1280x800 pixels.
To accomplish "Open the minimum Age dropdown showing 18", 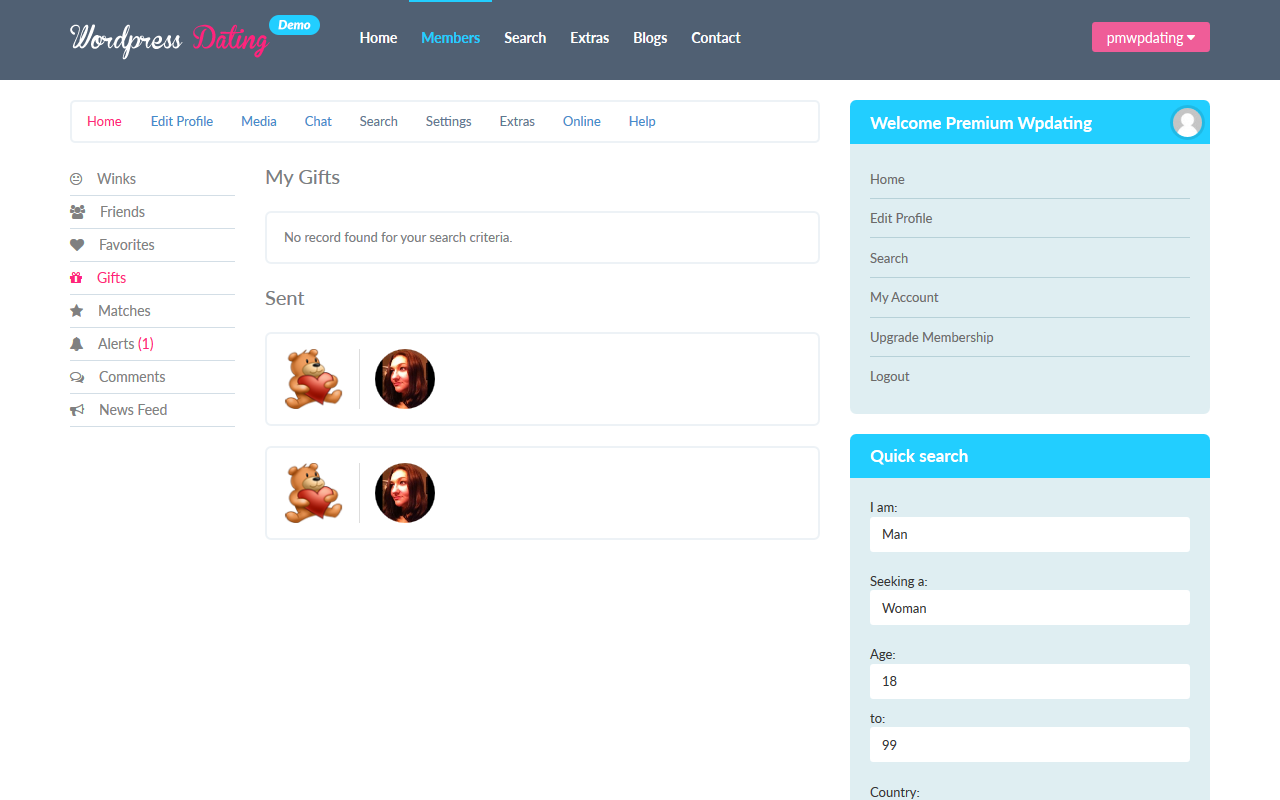I will pos(1030,681).
